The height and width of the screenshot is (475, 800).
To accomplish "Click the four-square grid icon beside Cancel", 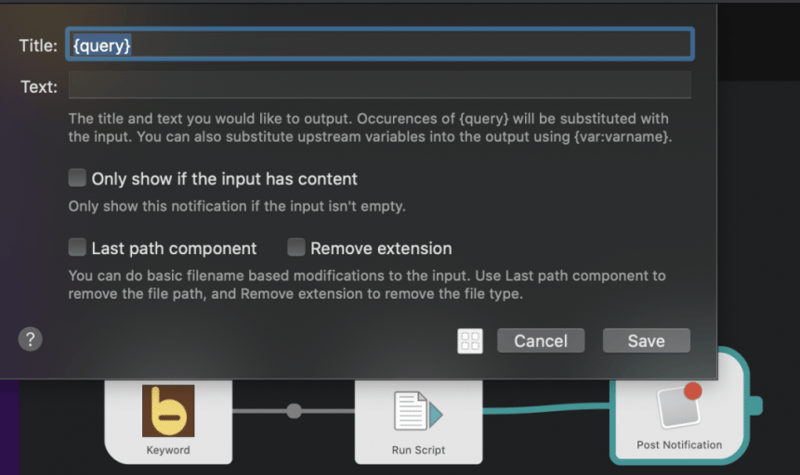I will pyautogui.click(x=470, y=341).
